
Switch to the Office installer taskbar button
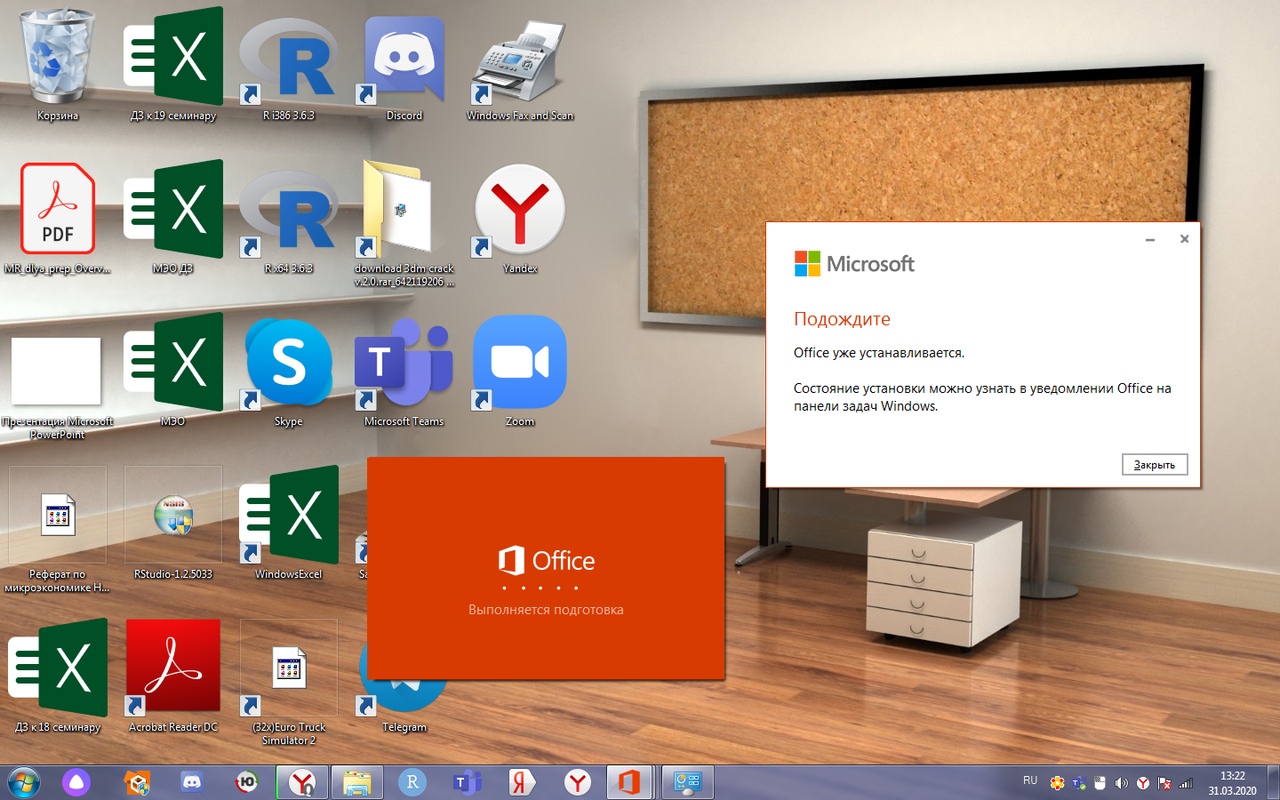point(628,782)
